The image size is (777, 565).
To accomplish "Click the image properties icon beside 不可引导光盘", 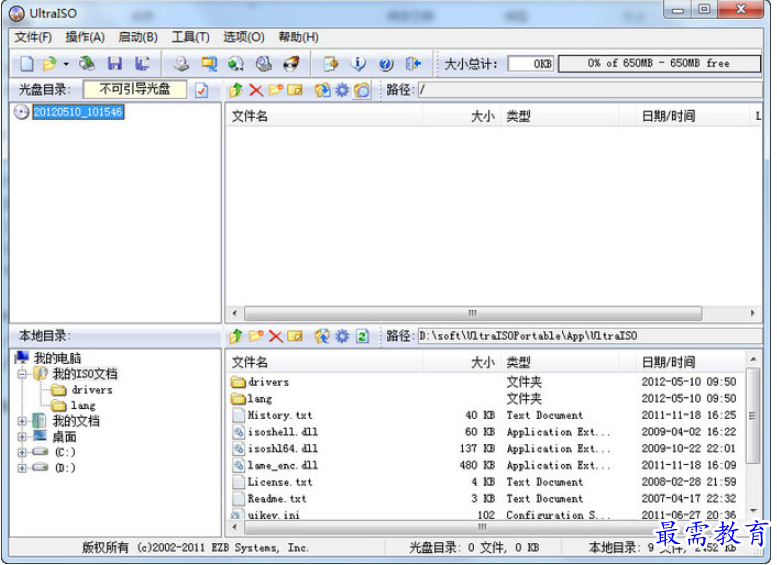I will tap(202, 90).
